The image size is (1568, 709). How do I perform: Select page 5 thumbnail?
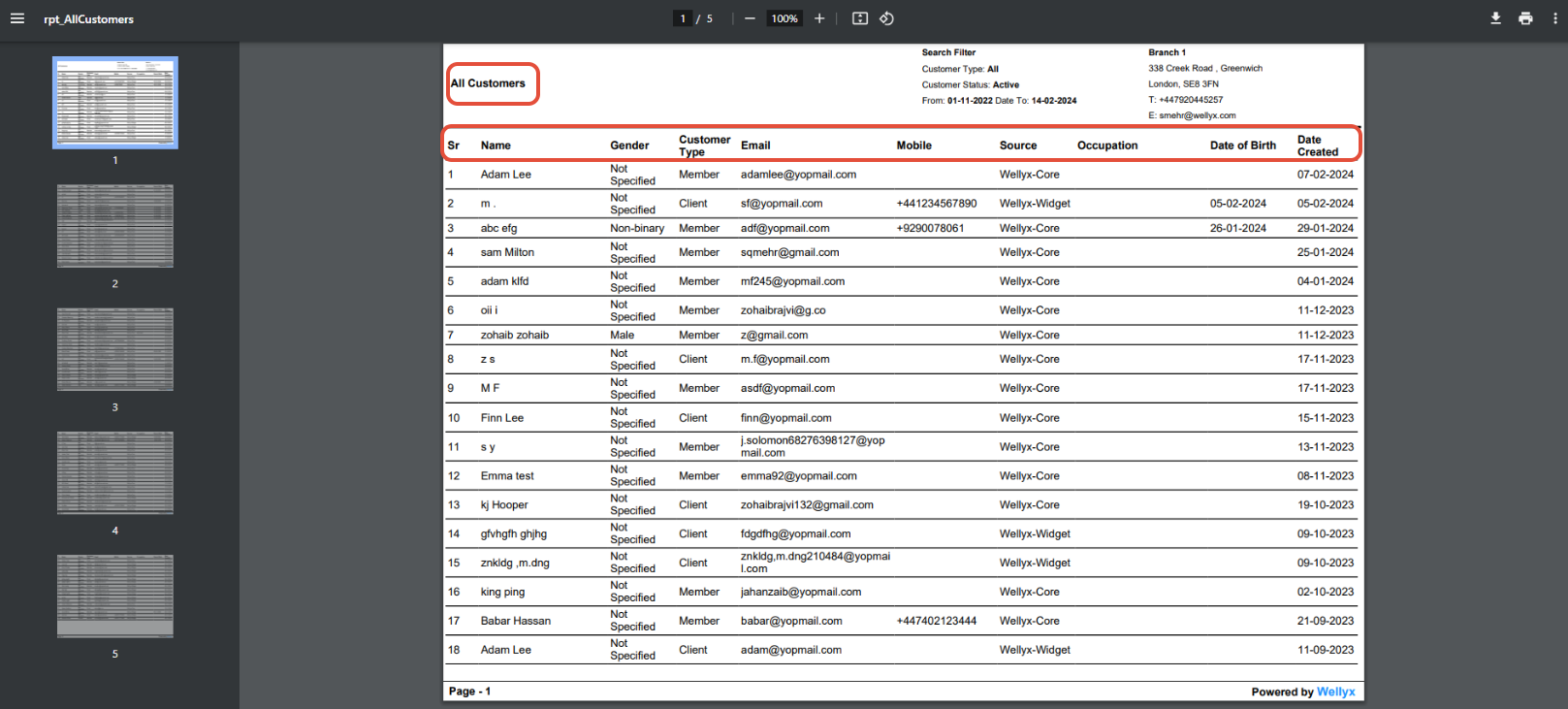[115, 596]
